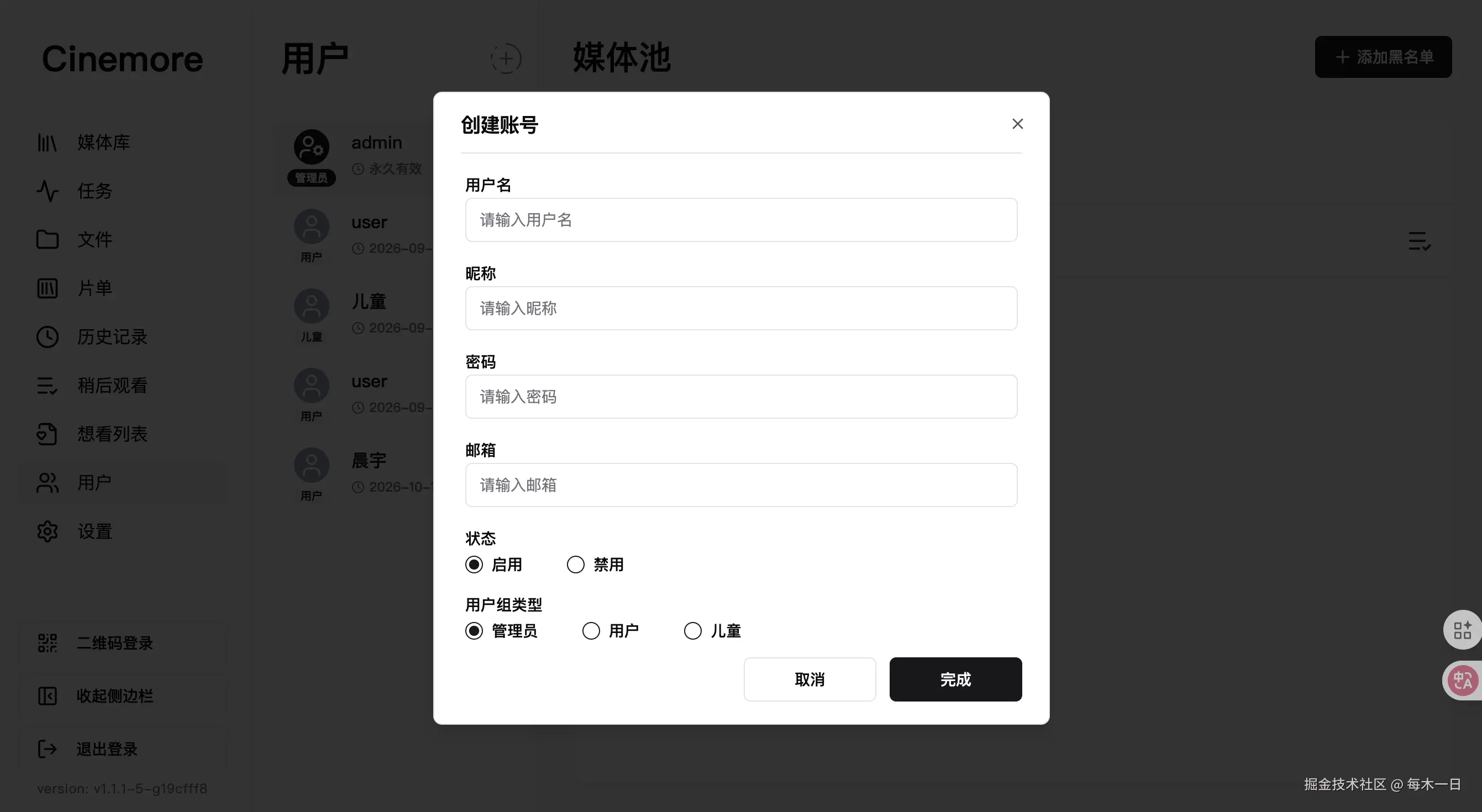Choose 管理员 as user group type

pyautogui.click(x=474, y=631)
